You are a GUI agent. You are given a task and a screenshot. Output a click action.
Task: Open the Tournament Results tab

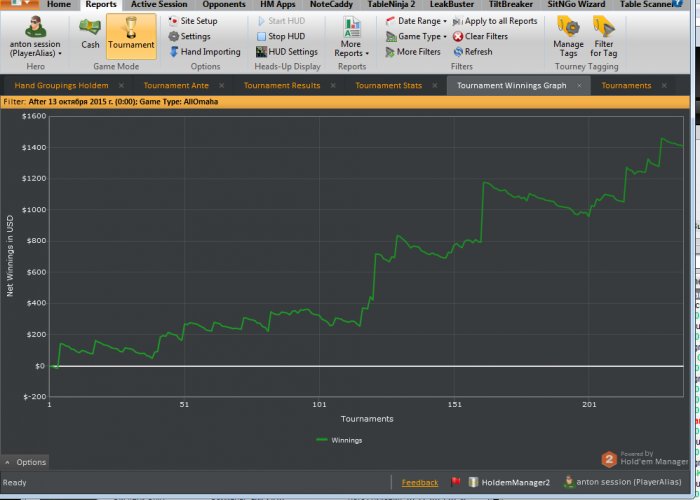point(282,86)
